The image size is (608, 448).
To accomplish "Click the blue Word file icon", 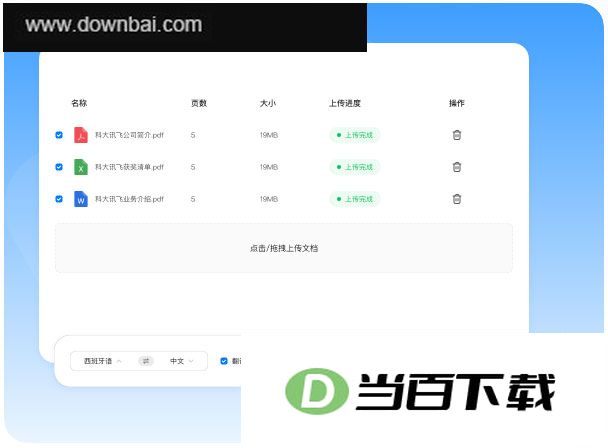I will pos(81,199).
